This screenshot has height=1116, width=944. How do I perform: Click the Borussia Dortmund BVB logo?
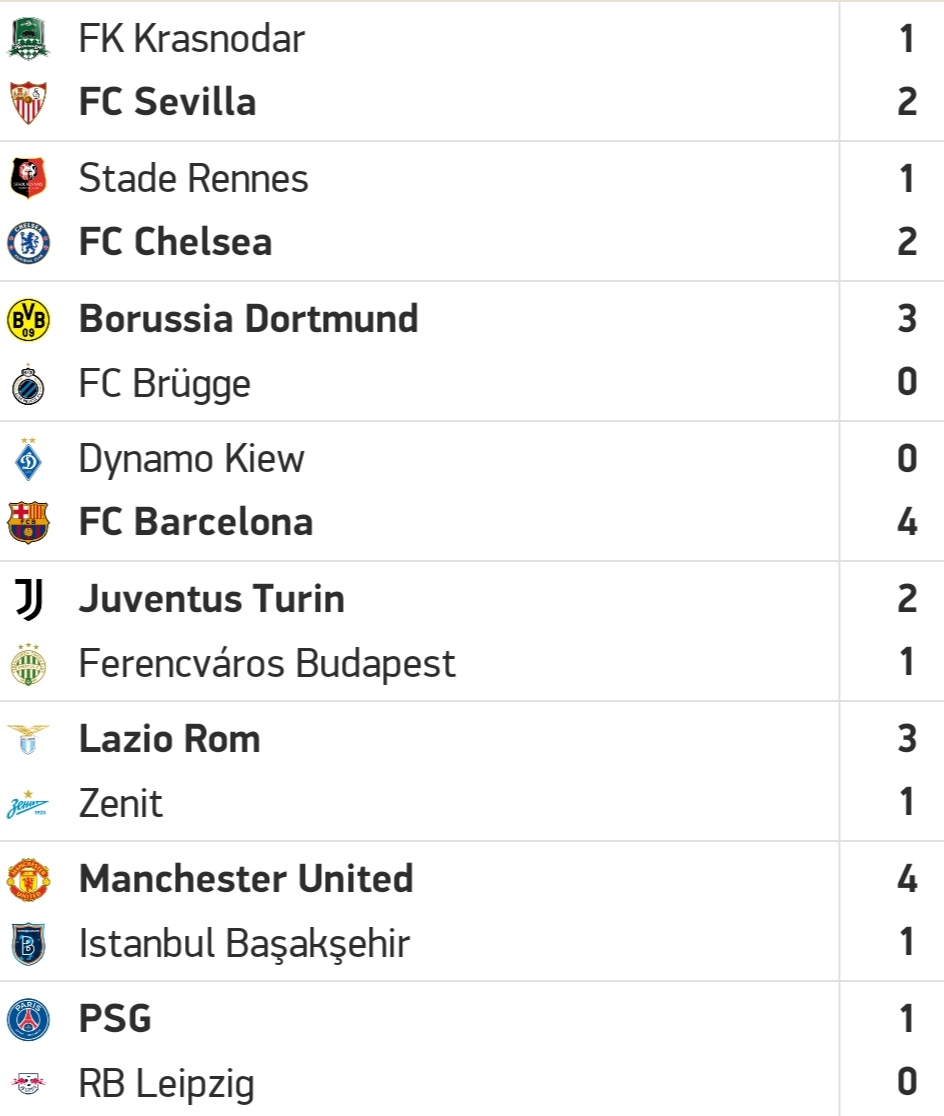click(x=28, y=319)
